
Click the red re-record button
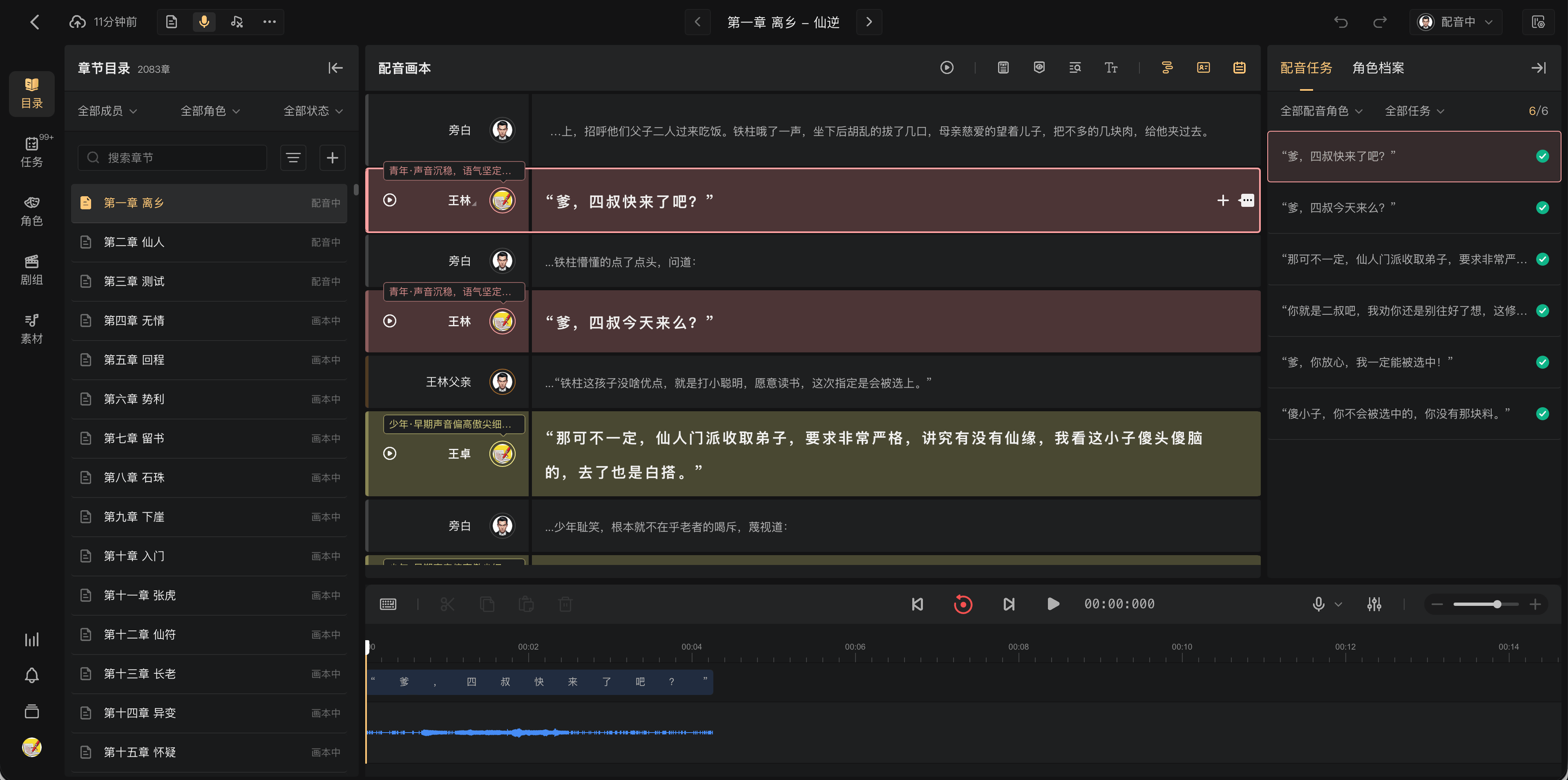[x=963, y=604]
